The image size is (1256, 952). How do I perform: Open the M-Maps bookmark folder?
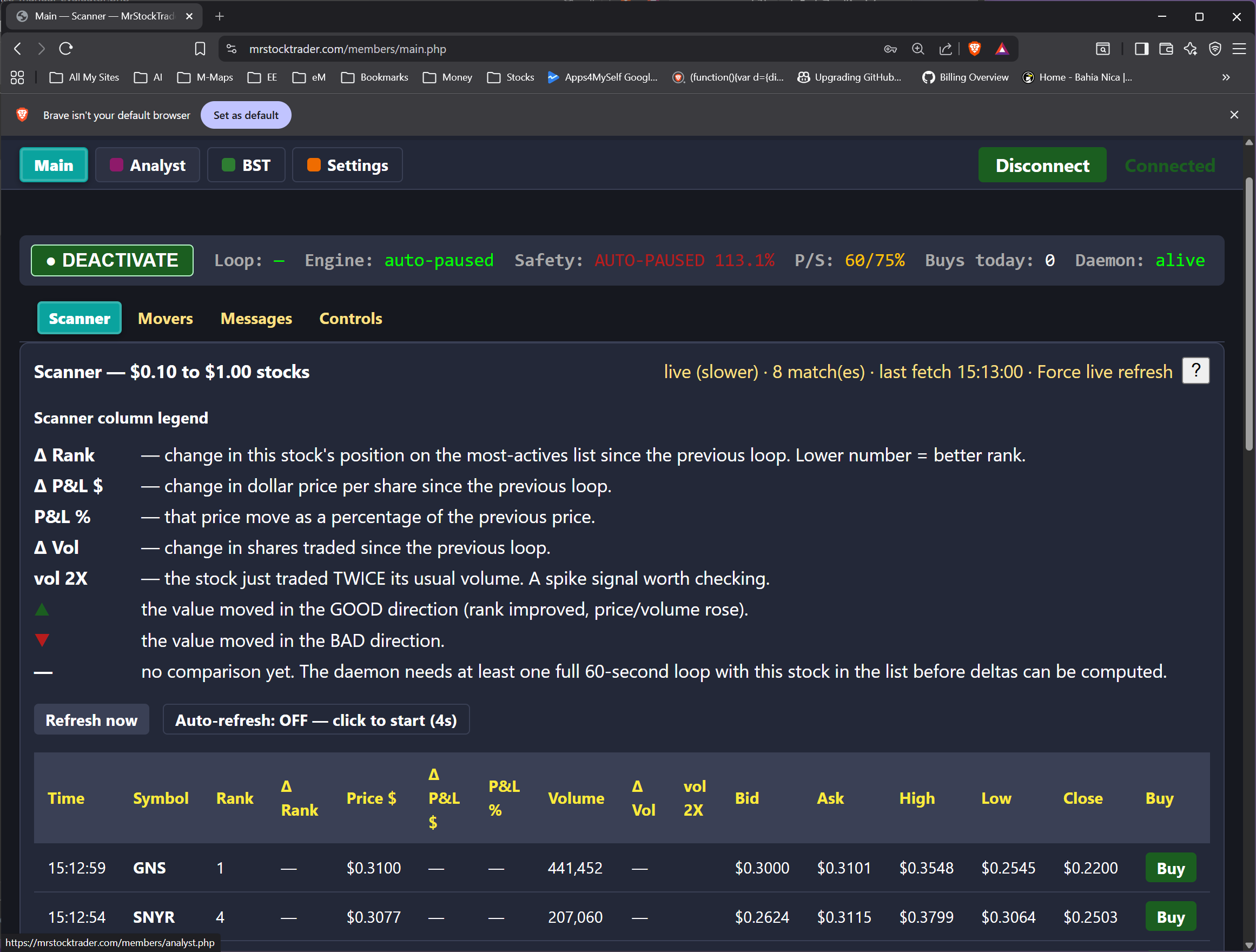pyautogui.click(x=205, y=77)
